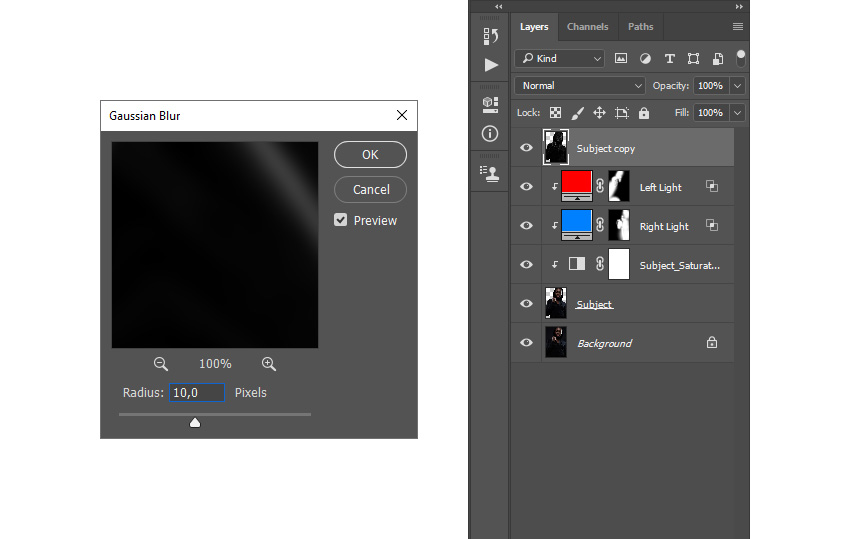Image resolution: width=850 pixels, height=539 pixels.
Task: Open the History panel icon
Action: tap(490, 36)
